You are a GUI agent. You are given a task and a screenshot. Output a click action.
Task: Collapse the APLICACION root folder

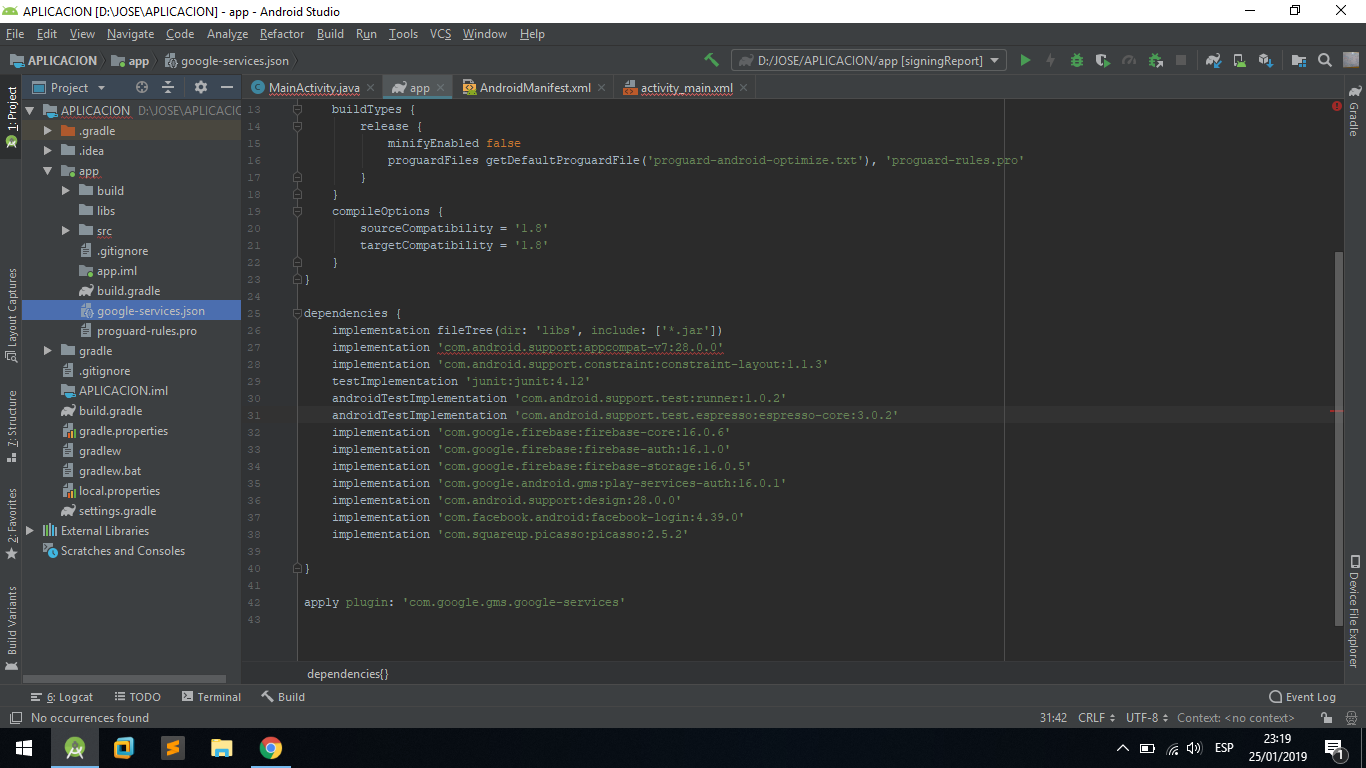click(x=30, y=111)
